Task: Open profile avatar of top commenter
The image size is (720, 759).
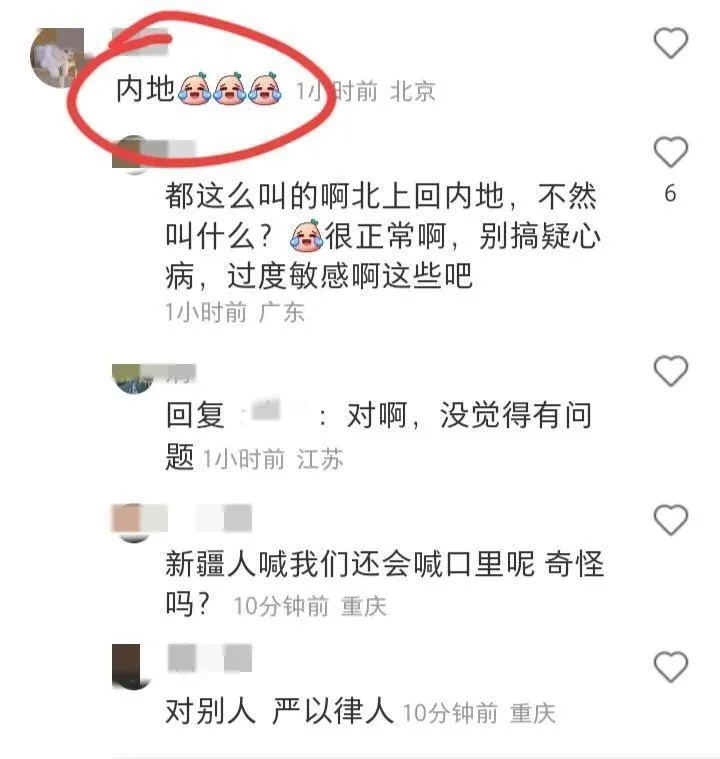Action: [x=57, y=58]
